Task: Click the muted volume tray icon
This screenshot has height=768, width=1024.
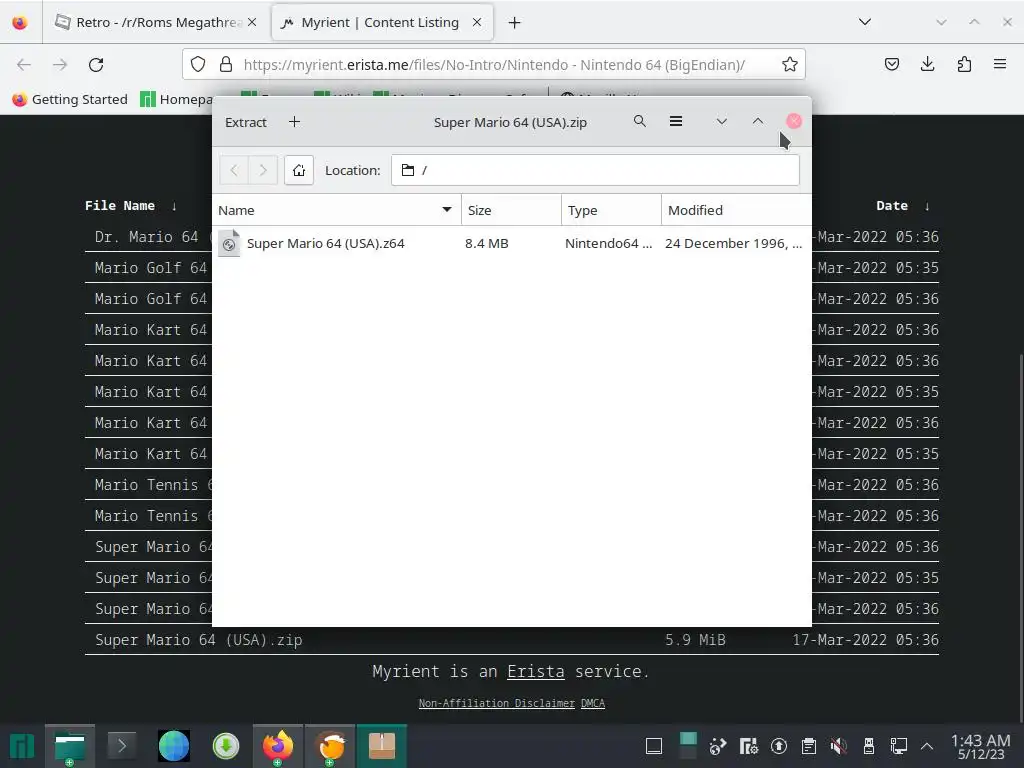Action: click(x=839, y=746)
